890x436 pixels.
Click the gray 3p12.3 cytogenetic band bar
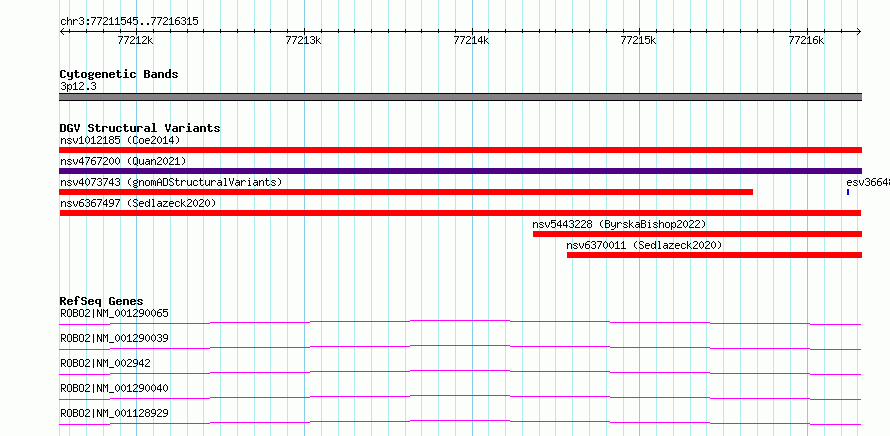[460, 97]
